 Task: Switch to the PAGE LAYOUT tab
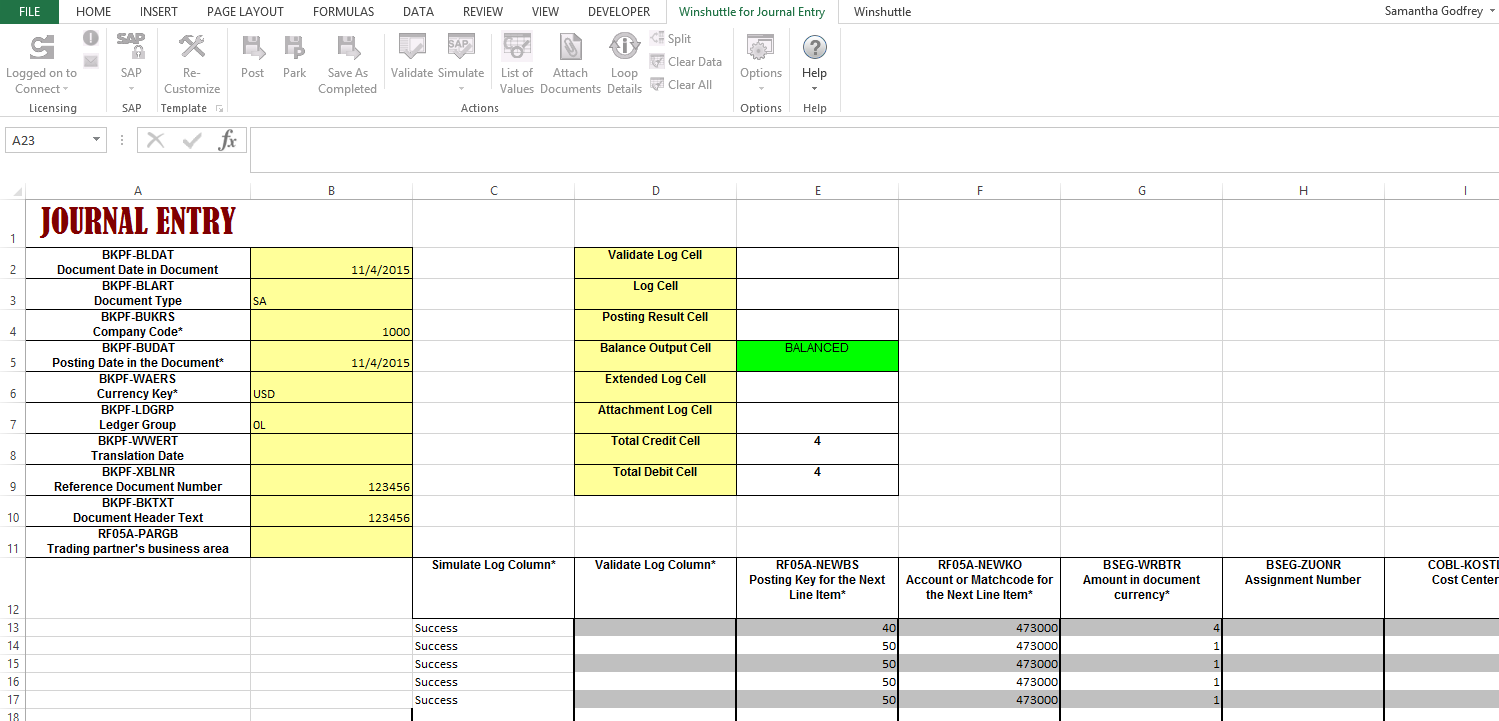click(245, 12)
